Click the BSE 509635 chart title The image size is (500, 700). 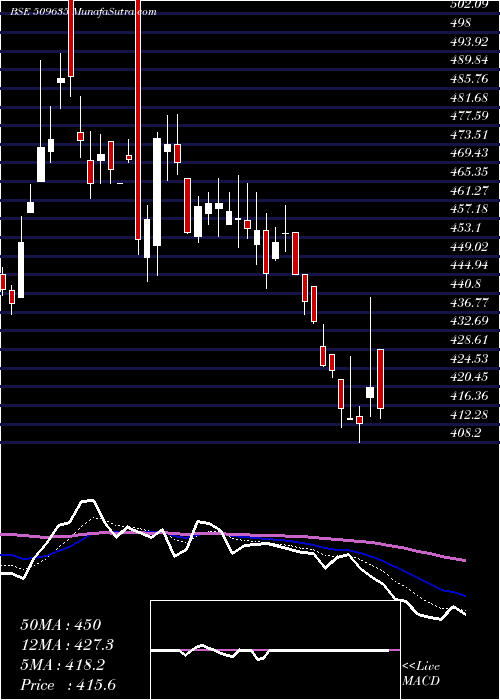coord(83,12)
